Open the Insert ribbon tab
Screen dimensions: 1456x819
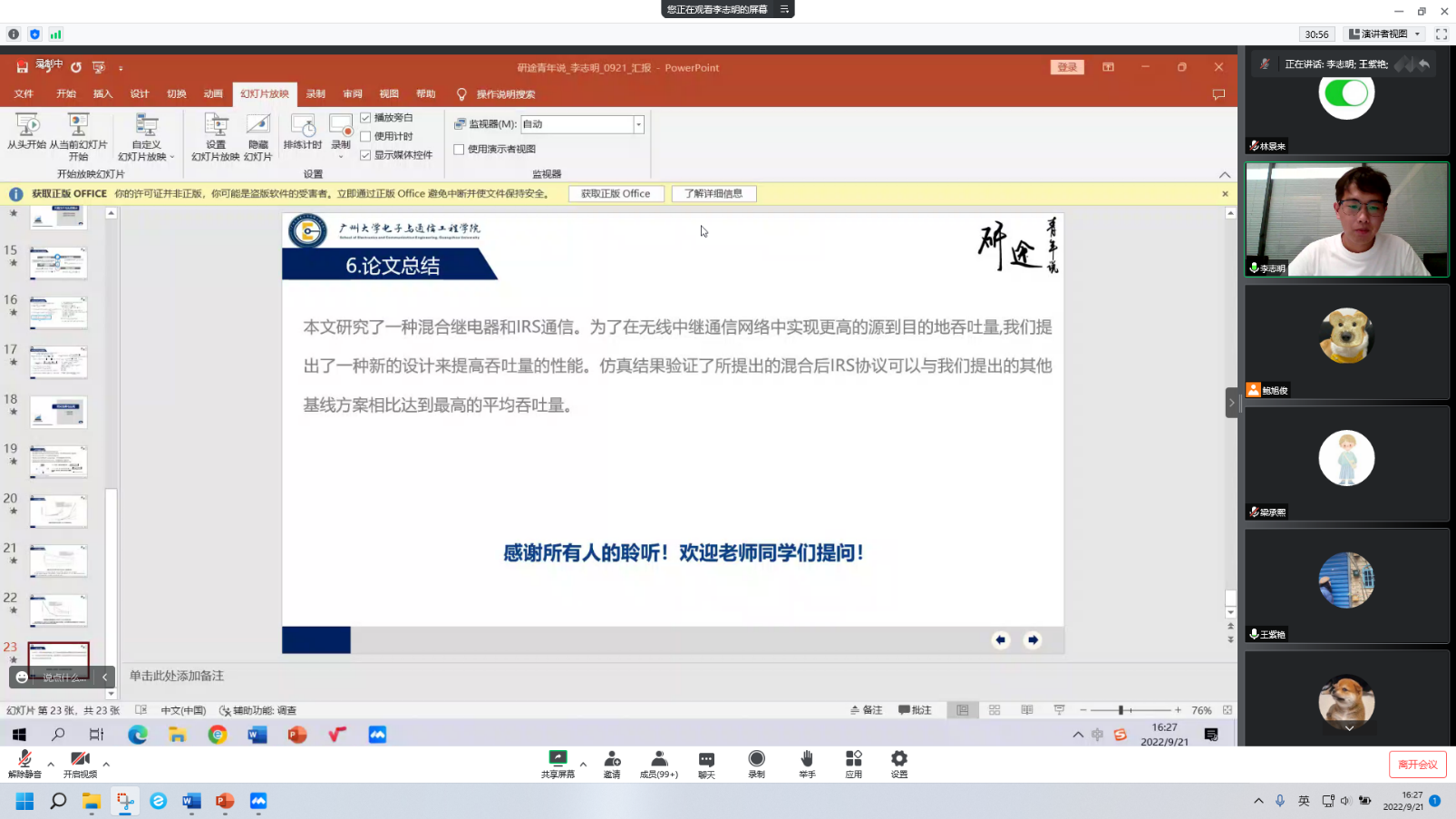[x=102, y=93]
